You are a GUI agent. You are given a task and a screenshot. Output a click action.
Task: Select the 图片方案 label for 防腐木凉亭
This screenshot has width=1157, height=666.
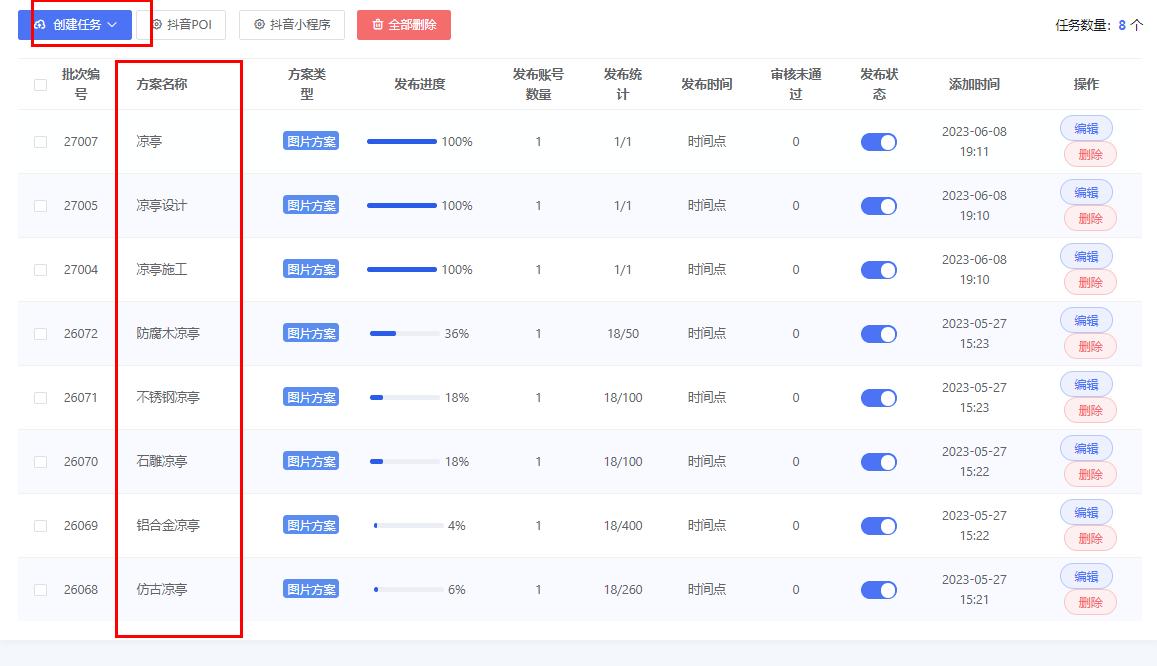pos(310,333)
